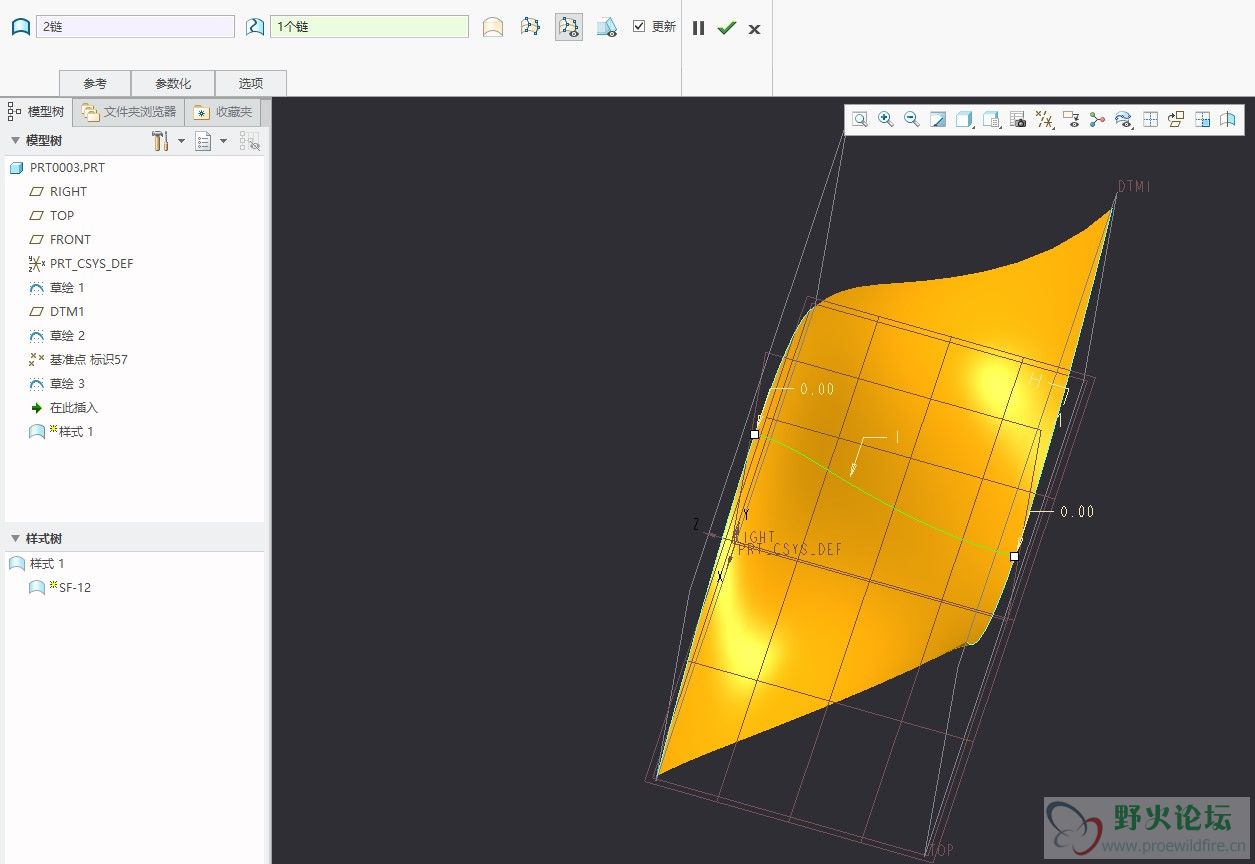1255x864 pixels.
Task: Open the model tree settings hammer icon
Action: click(160, 141)
